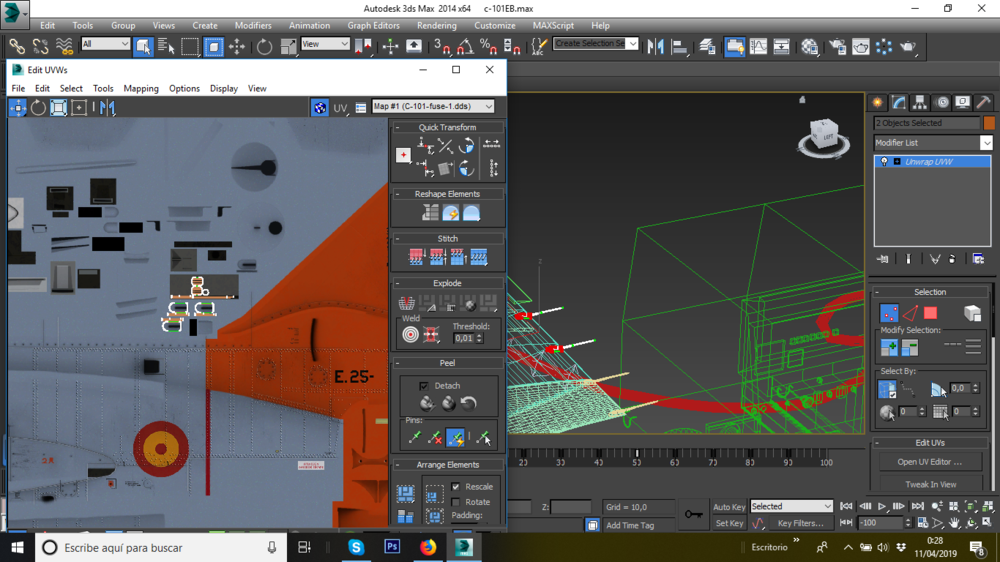Click the Reset Peel icon
Viewport: 1000px width, 562px height.
click(468, 404)
